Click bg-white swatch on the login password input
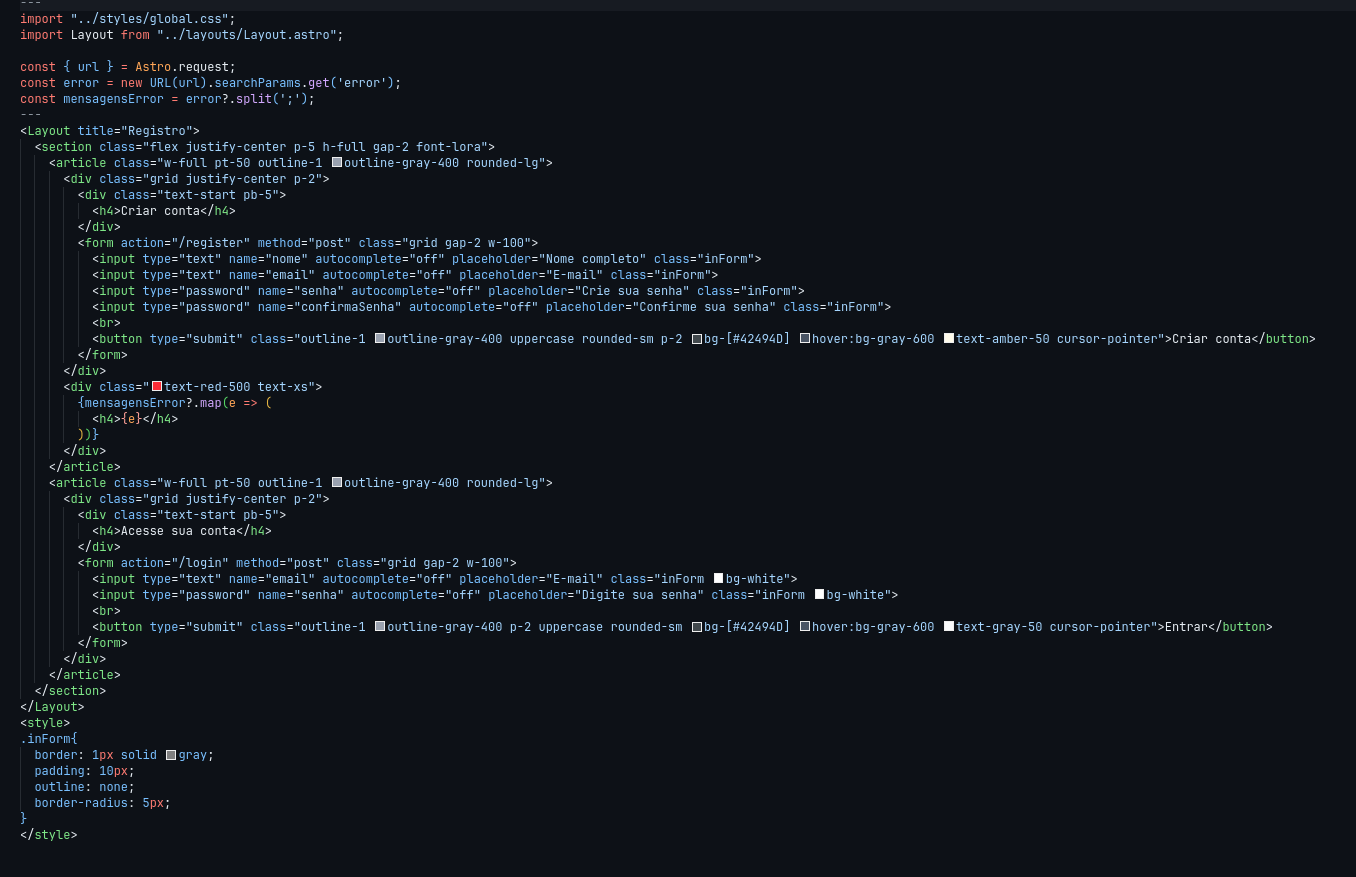Image resolution: width=1356 pixels, height=877 pixels. tap(819, 595)
